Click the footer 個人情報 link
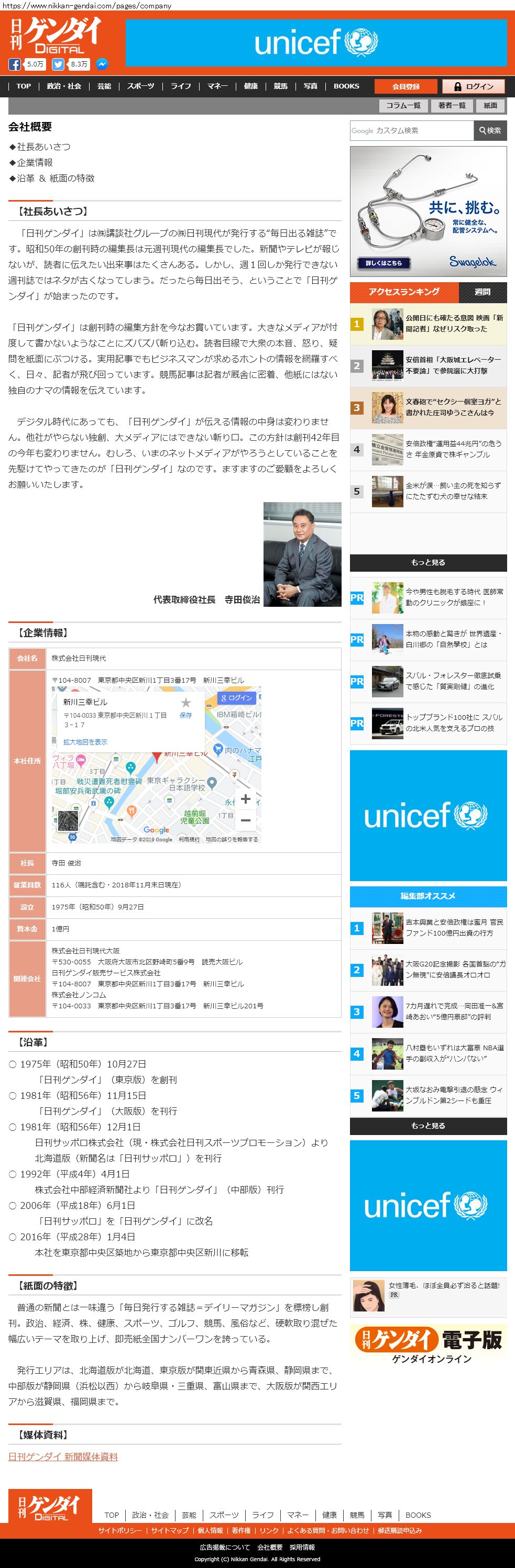The width and height of the screenshot is (515, 1568). point(210,1530)
